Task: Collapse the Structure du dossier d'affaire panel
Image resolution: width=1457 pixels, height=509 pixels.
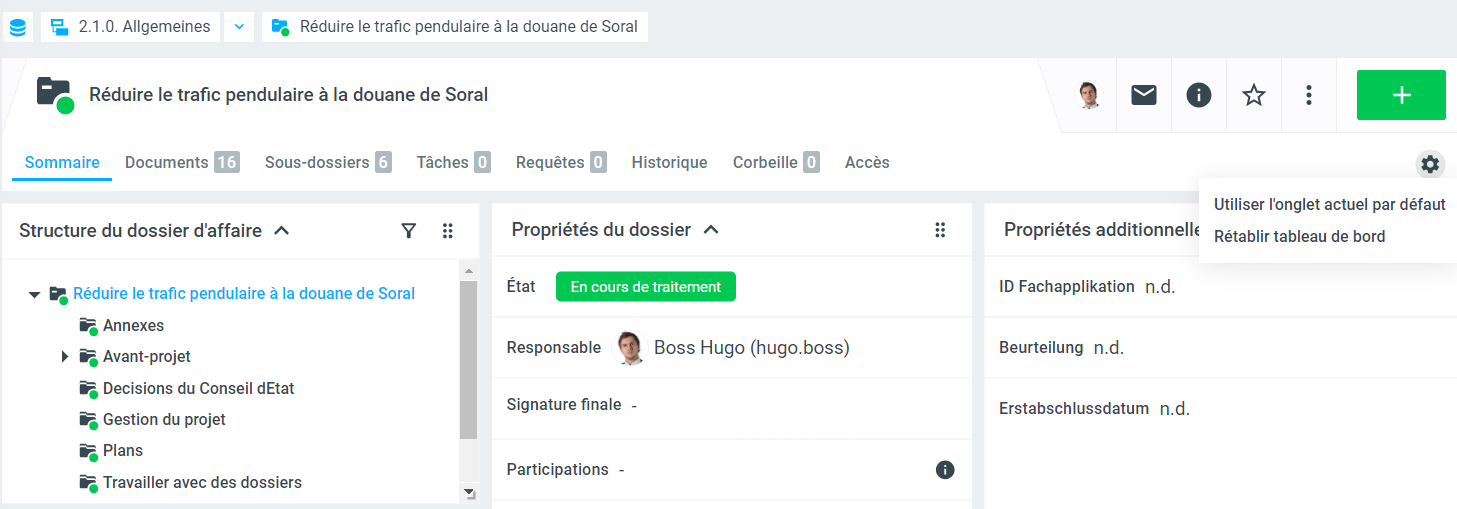Action: pos(282,231)
